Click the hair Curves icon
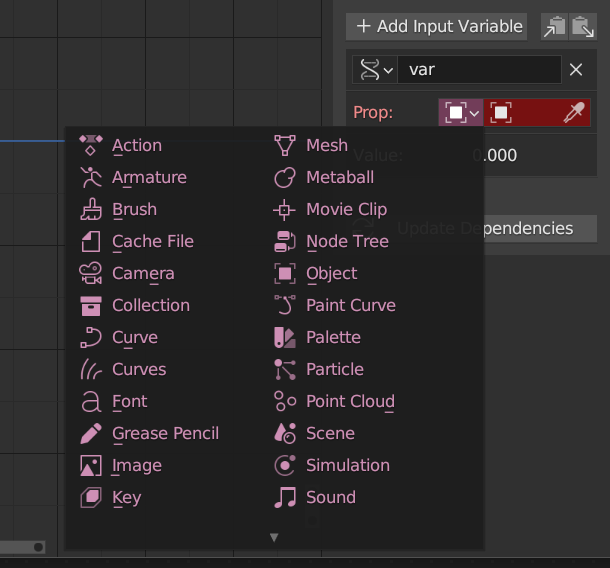This screenshot has width=610, height=568. click(91, 369)
